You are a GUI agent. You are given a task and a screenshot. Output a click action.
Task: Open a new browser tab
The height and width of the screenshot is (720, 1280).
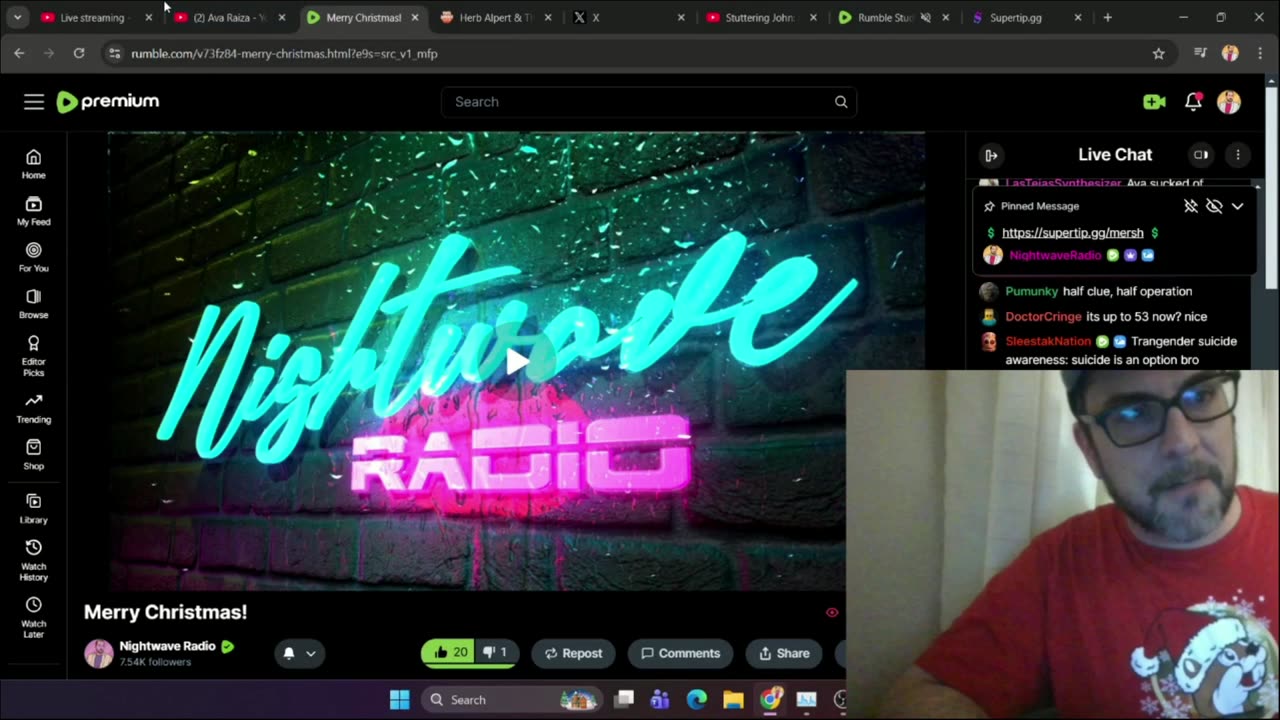point(1107,18)
